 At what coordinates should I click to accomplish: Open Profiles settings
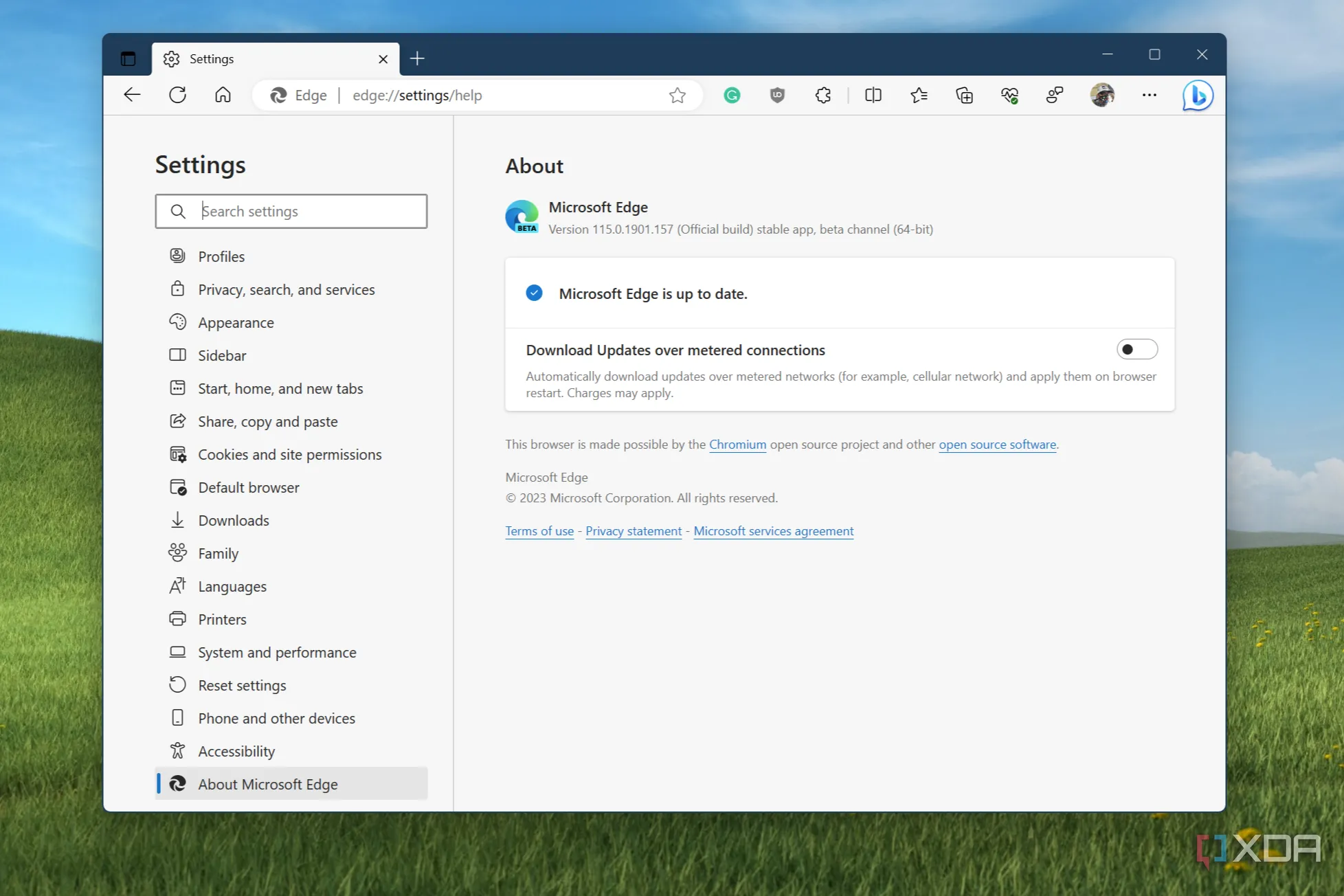tap(291, 256)
